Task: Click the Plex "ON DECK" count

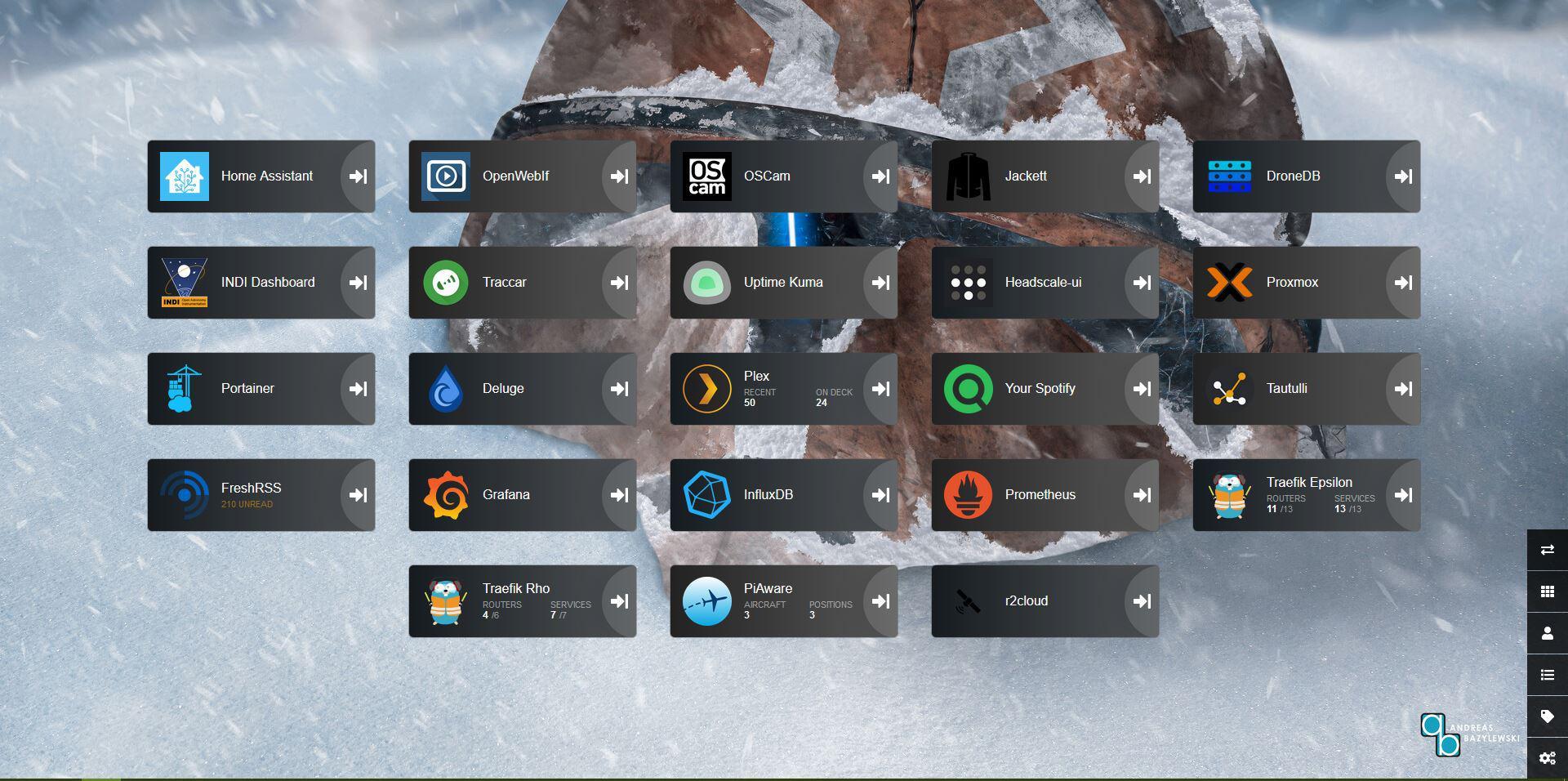Action: pos(834,397)
